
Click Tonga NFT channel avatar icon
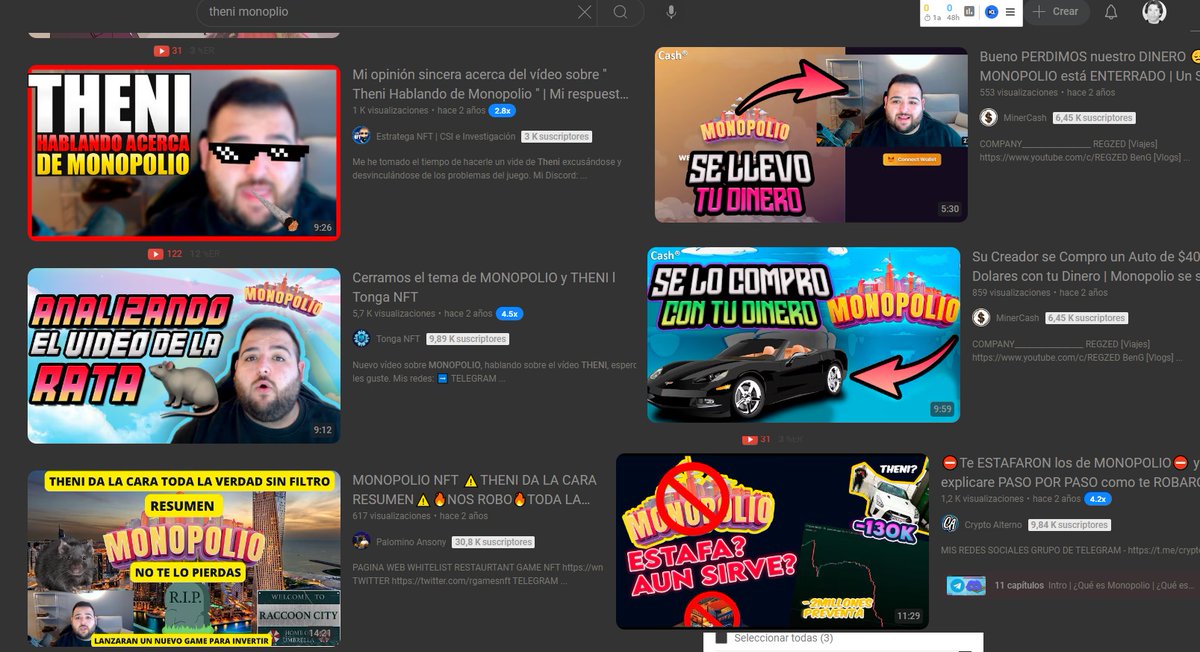coord(361,339)
